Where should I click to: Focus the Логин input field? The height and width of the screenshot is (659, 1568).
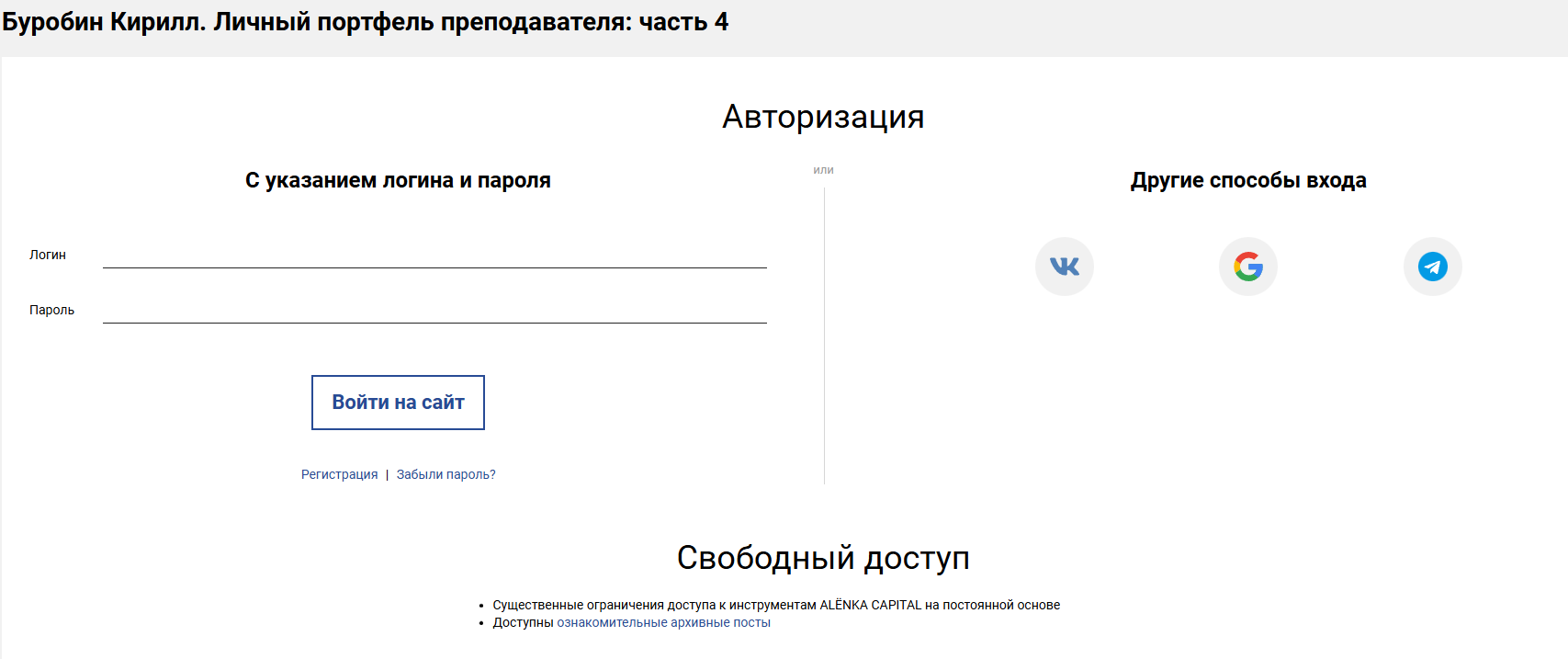coord(434,254)
